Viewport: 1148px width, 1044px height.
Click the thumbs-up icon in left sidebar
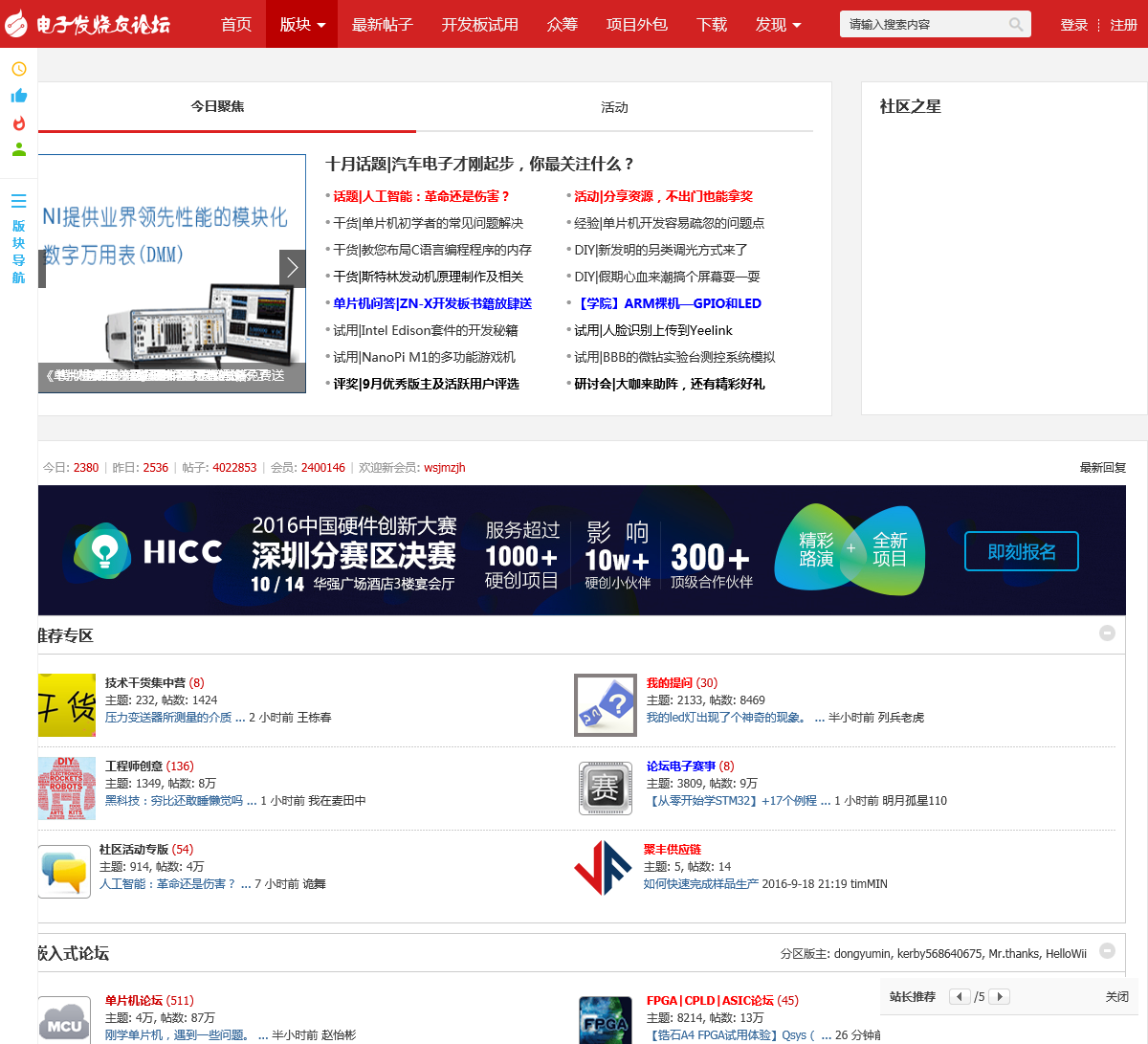pyautogui.click(x=19, y=96)
